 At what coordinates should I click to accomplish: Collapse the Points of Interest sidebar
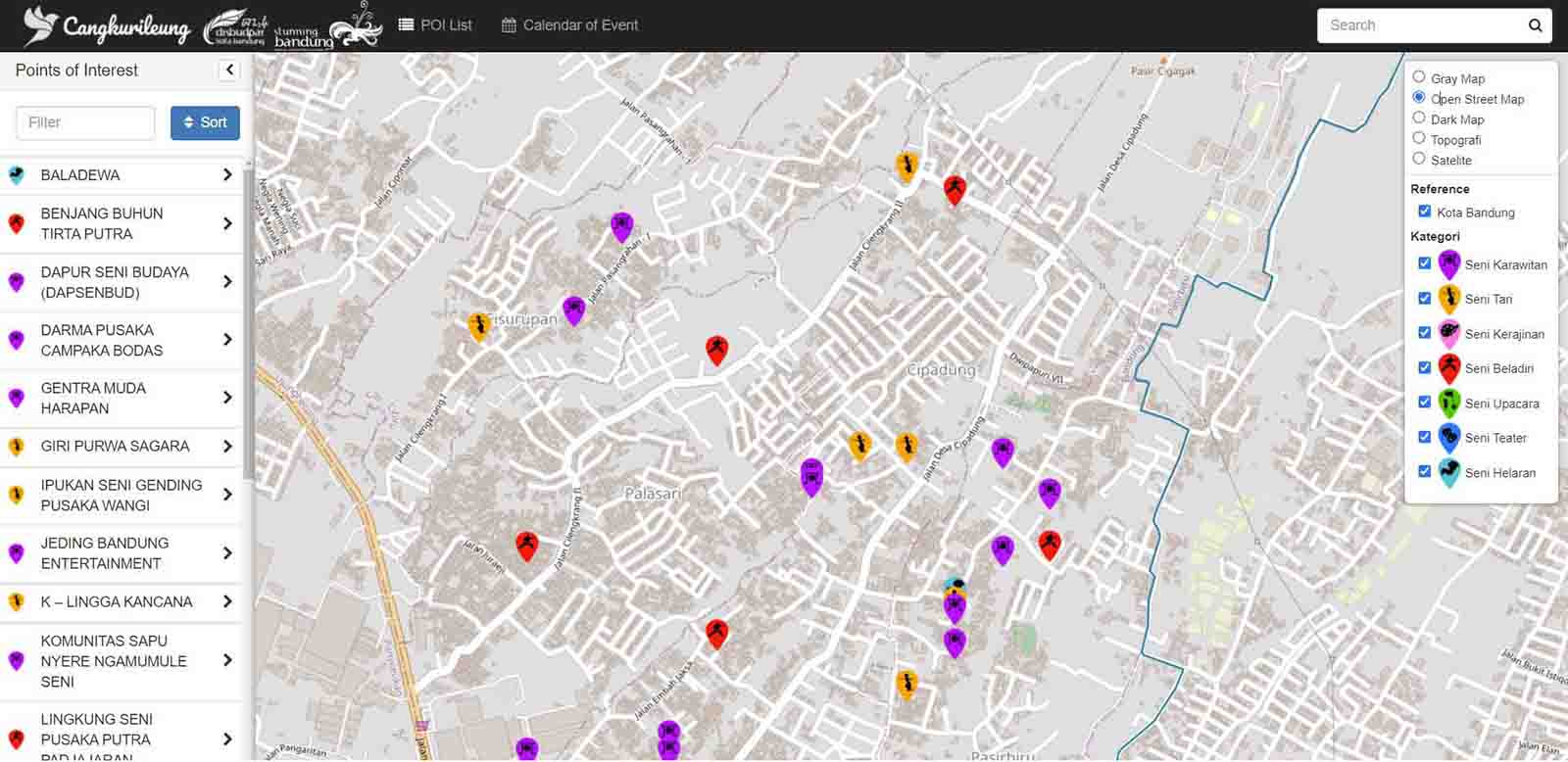[228, 70]
